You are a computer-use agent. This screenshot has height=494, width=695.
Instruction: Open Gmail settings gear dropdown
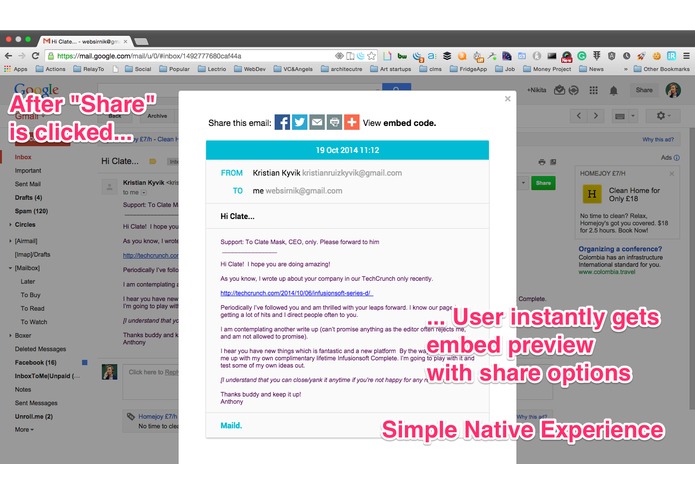click(x=664, y=116)
